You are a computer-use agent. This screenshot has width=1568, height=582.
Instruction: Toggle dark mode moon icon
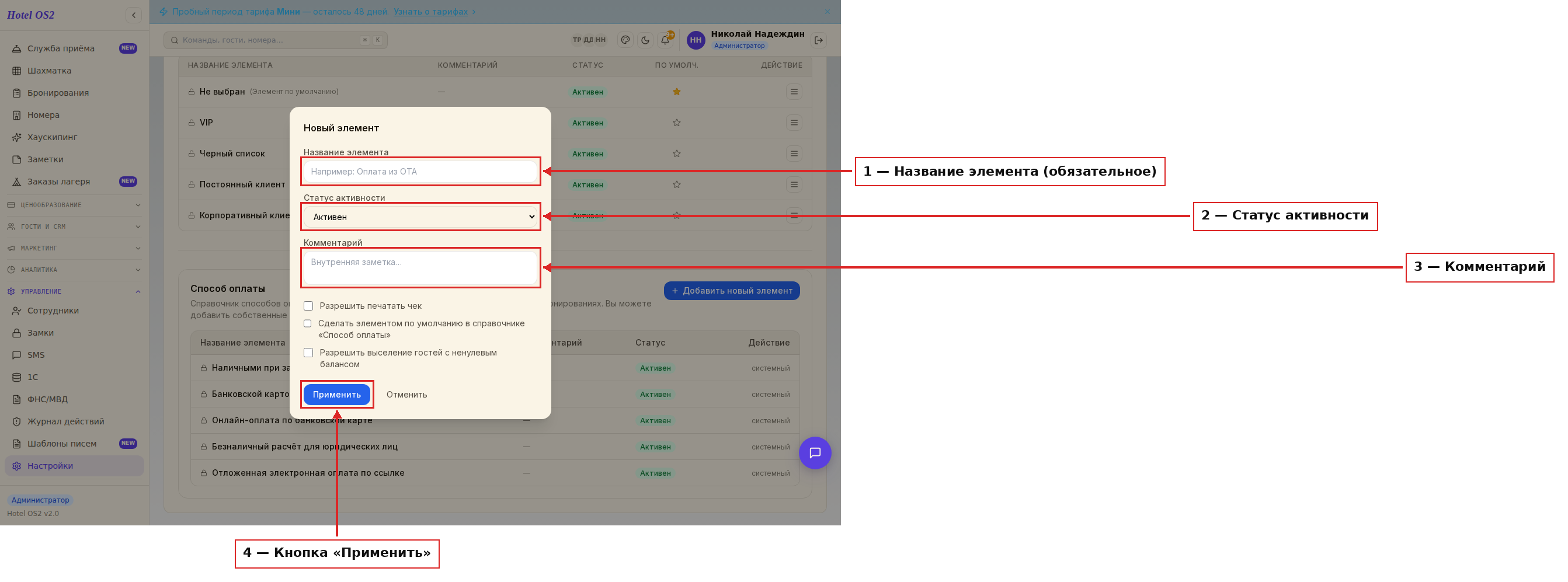645,40
